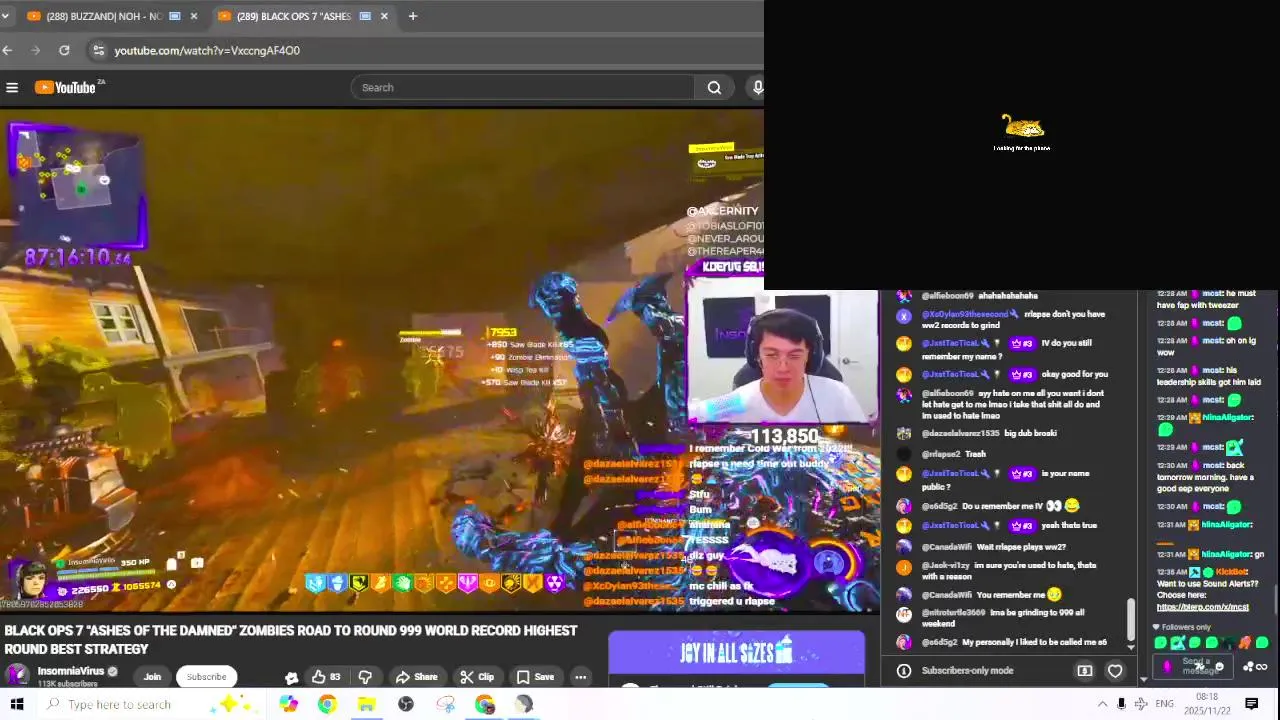
Task: Dislike the video with thumbs down
Action: (365, 677)
